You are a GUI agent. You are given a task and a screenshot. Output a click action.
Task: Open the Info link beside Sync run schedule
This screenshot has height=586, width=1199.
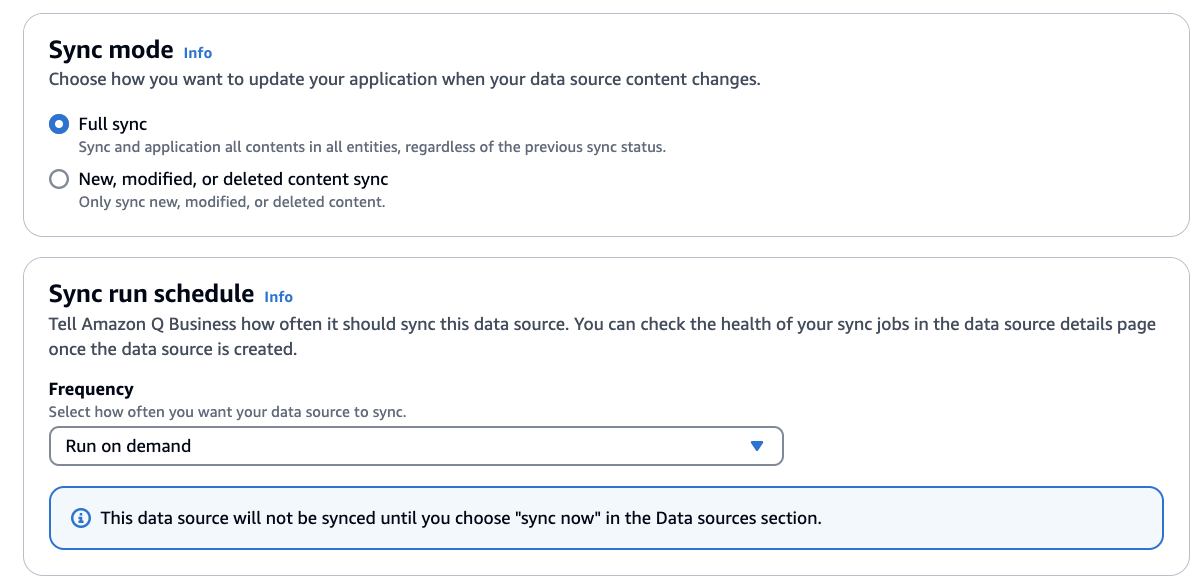278,297
